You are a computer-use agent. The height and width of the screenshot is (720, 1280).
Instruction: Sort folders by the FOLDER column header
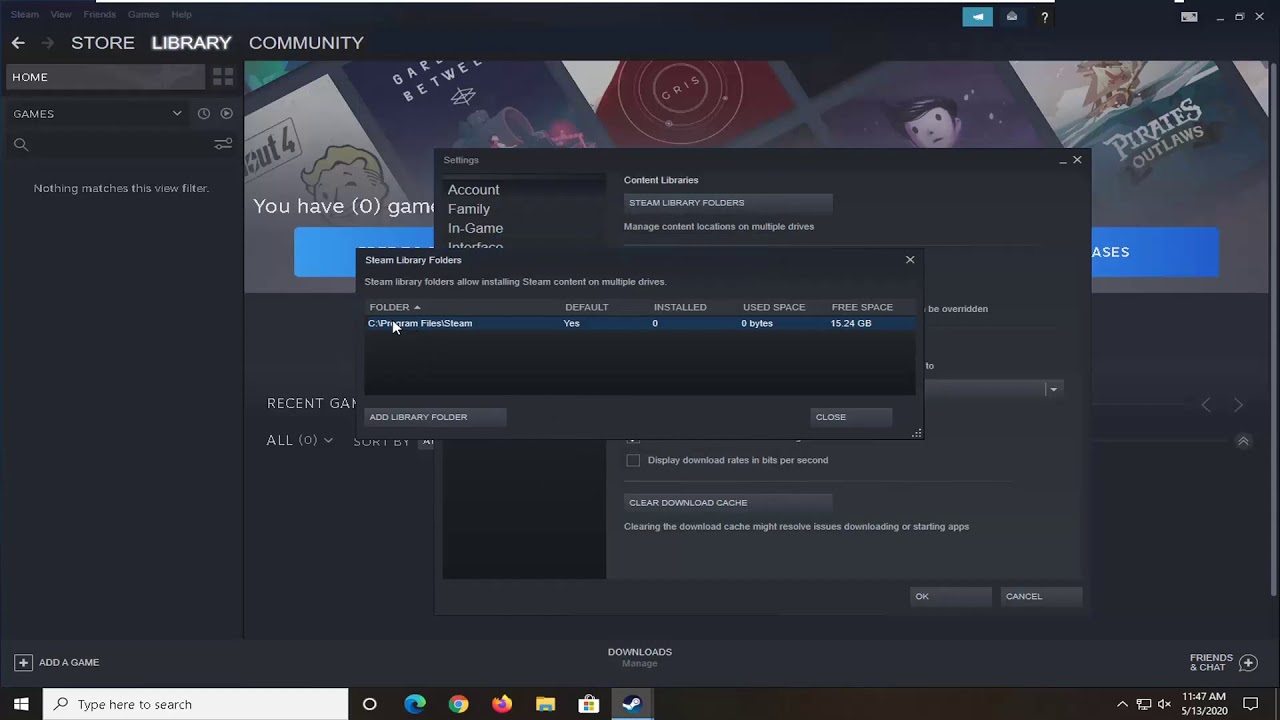395,307
